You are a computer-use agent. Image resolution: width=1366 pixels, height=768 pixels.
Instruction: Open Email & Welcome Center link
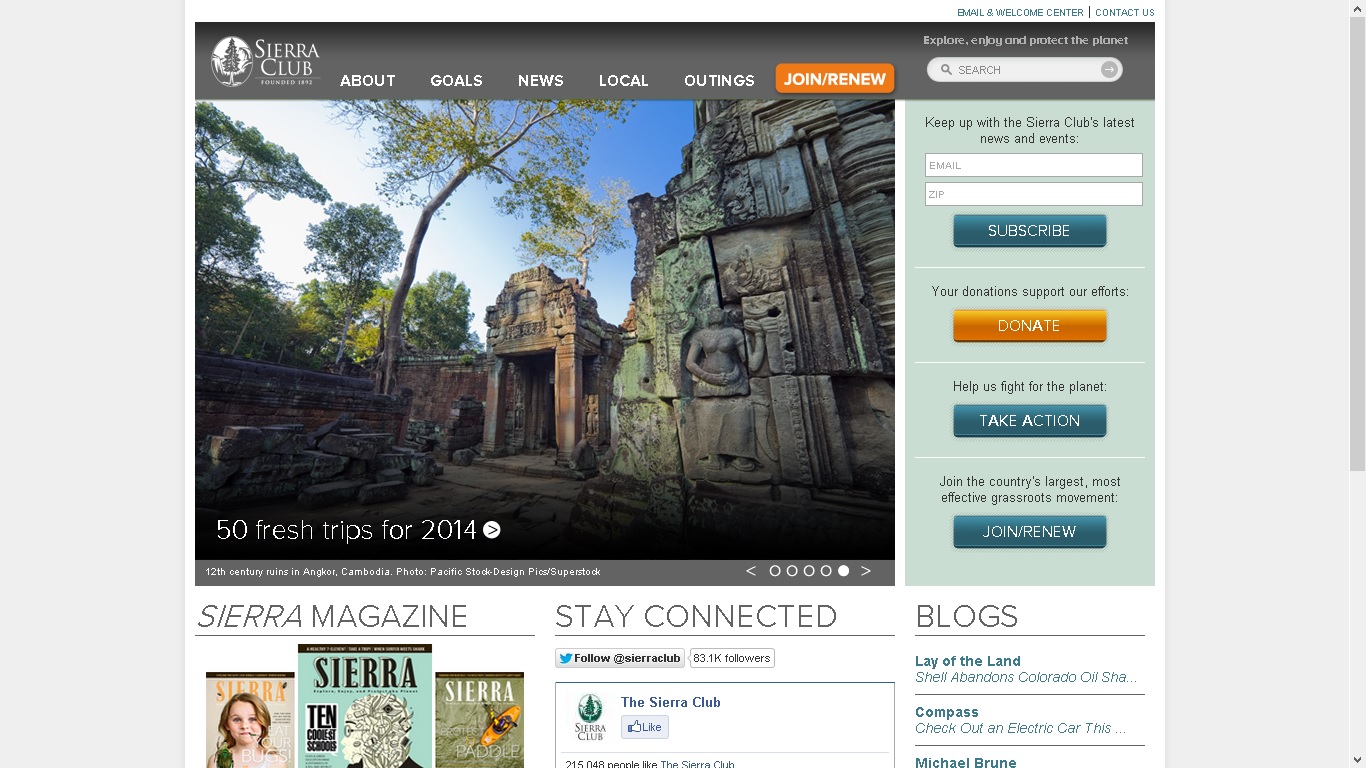tap(1020, 13)
